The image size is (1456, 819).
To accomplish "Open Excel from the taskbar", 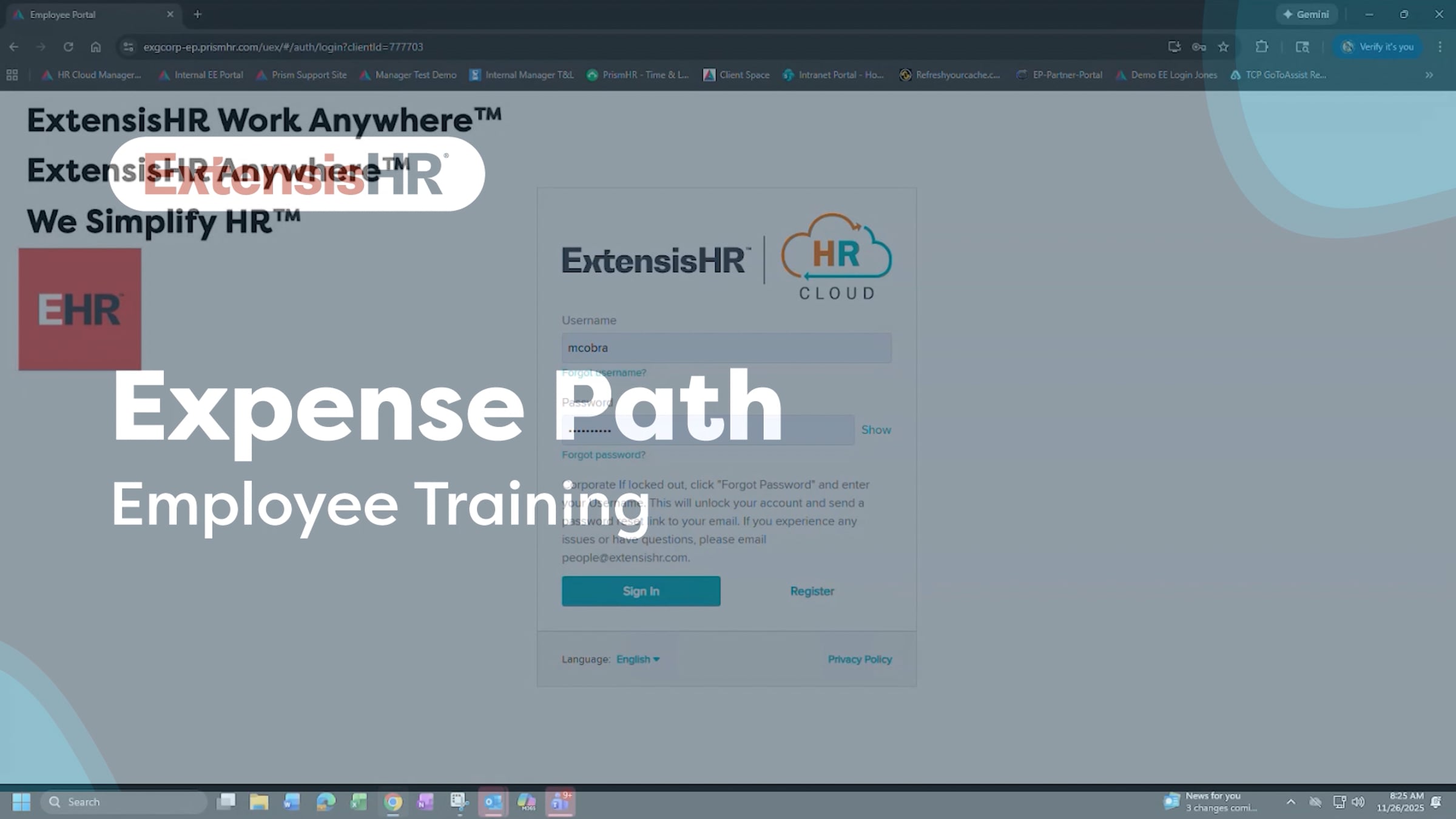I will (x=359, y=802).
